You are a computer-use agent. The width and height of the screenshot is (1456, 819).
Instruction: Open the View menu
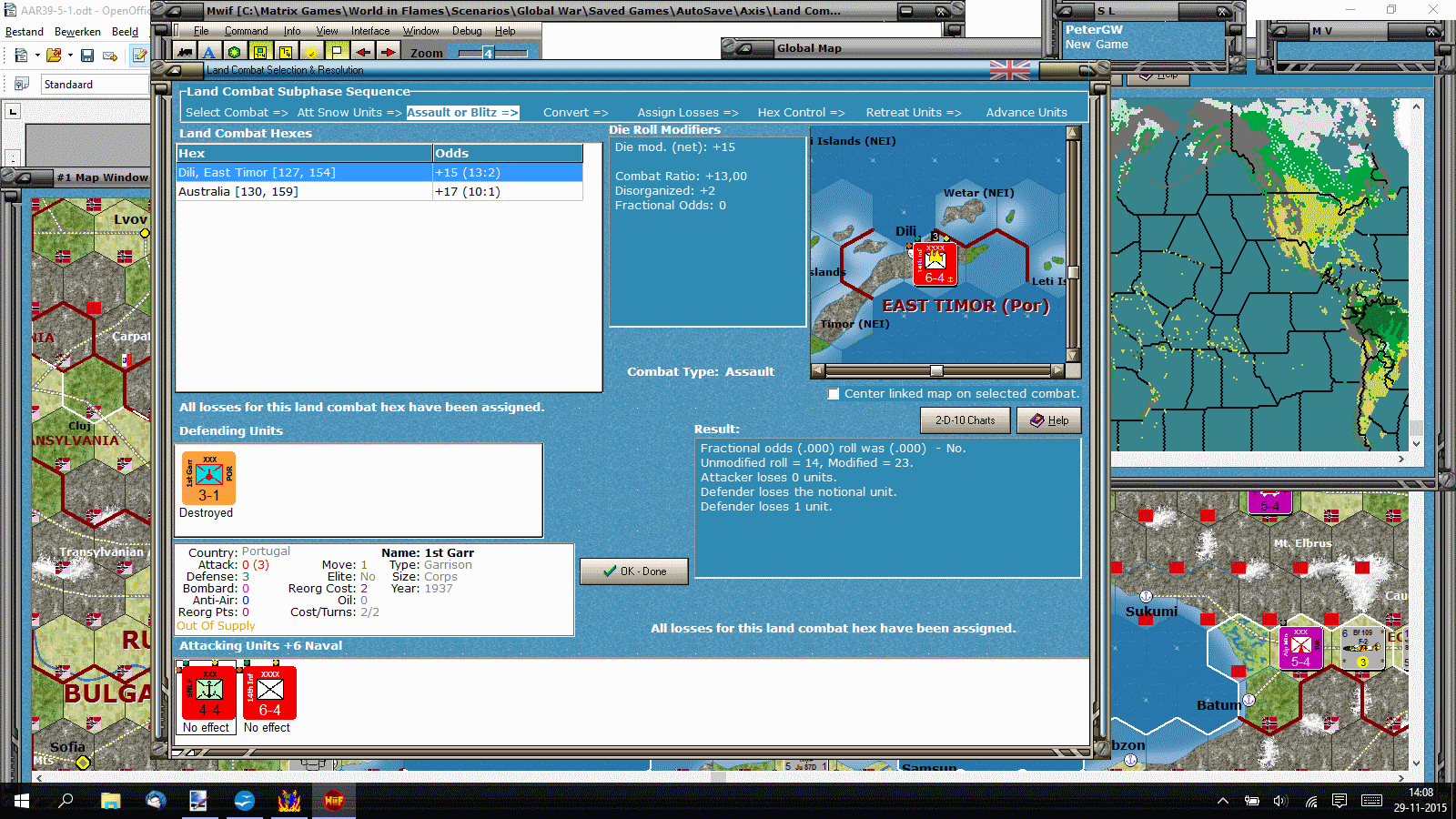(328, 31)
